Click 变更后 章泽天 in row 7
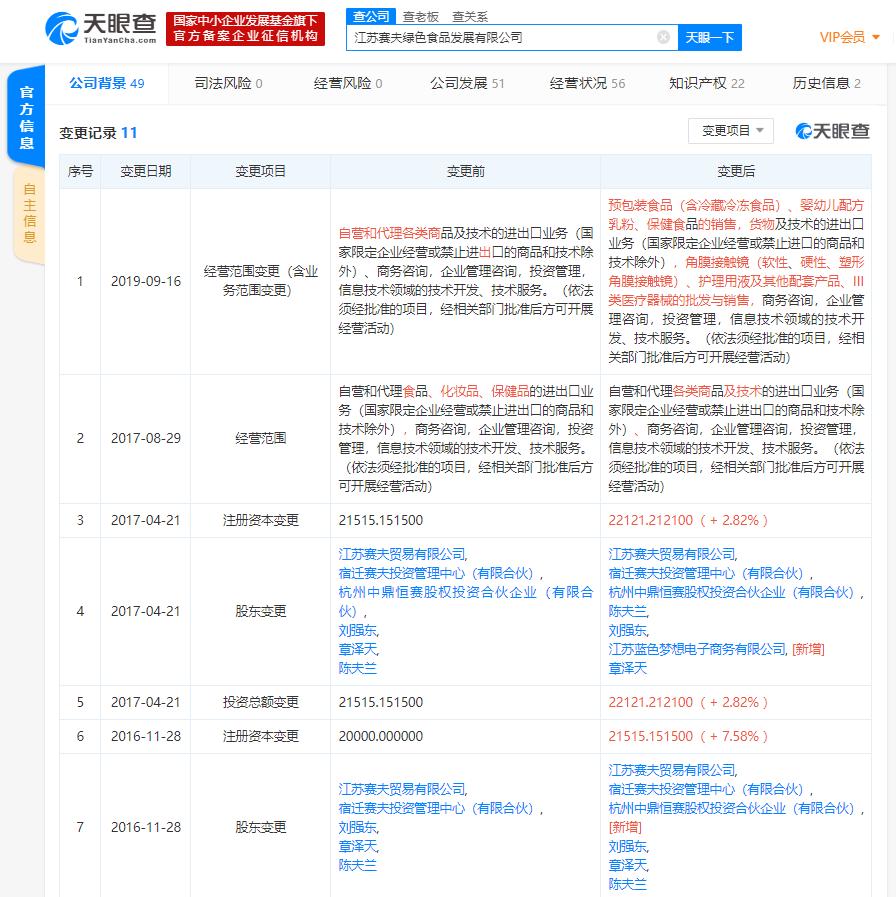 [628, 865]
